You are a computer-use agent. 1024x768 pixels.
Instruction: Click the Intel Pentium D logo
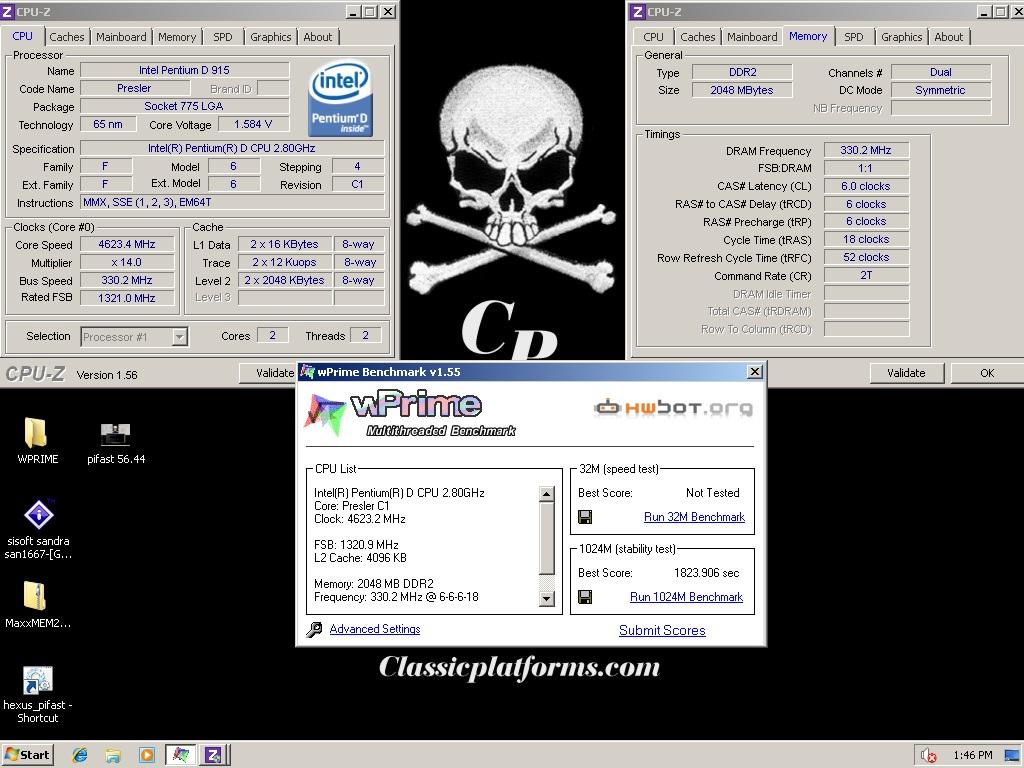pyautogui.click(x=340, y=99)
